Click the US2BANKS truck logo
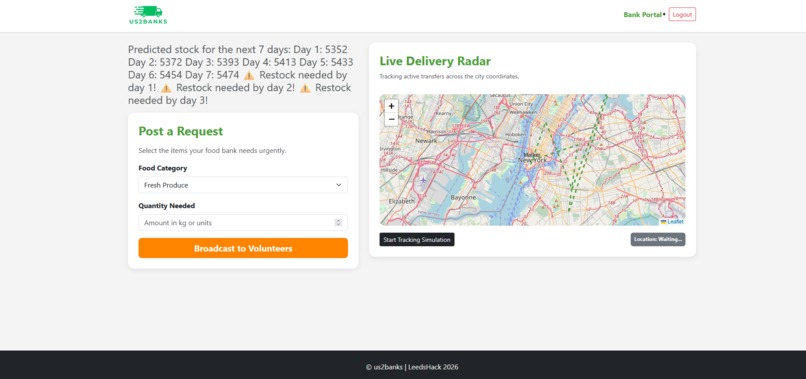806x379 pixels. pos(148,15)
